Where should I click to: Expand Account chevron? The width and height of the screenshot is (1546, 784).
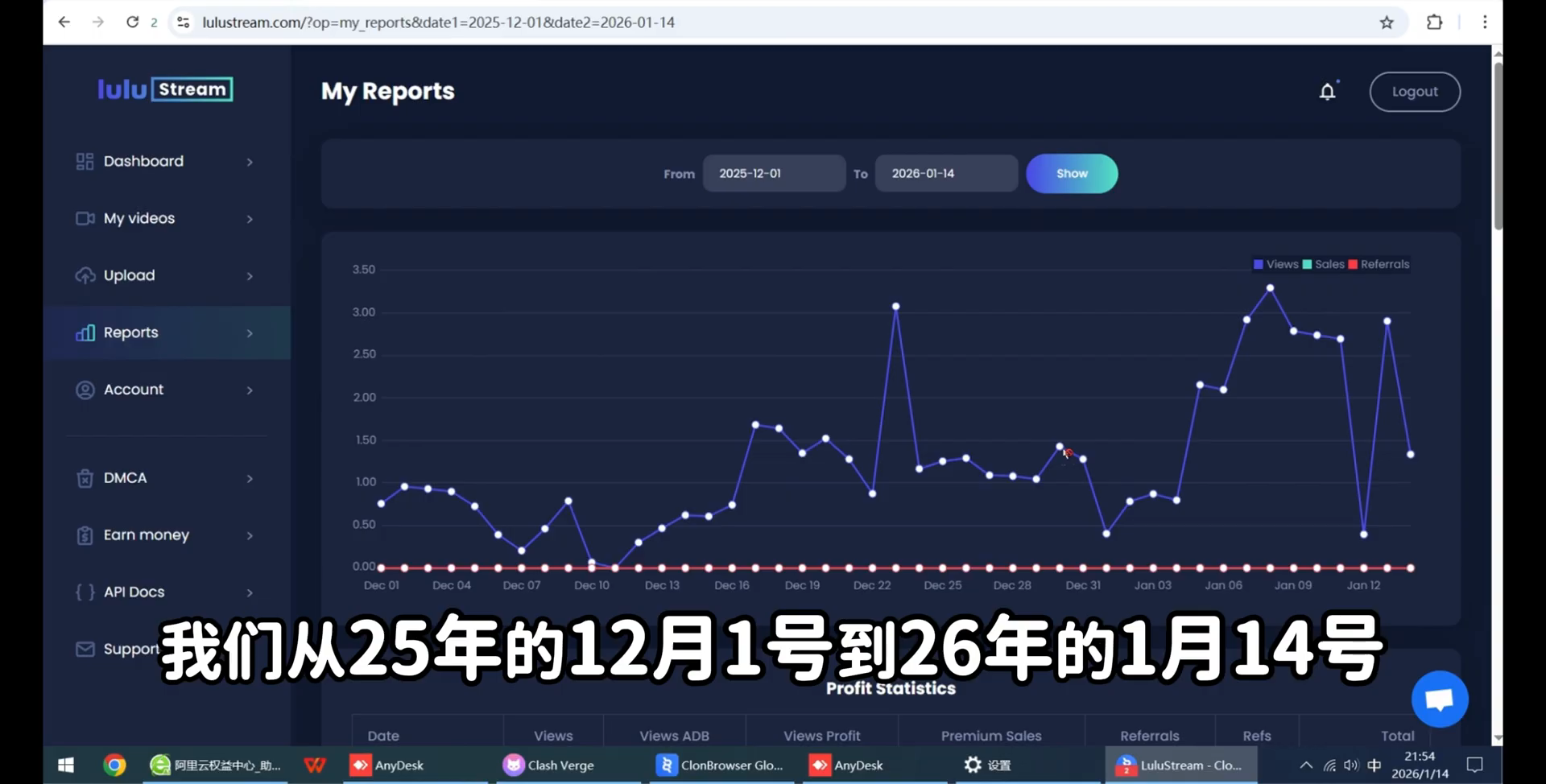pyautogui.click(x=250, y=390)
